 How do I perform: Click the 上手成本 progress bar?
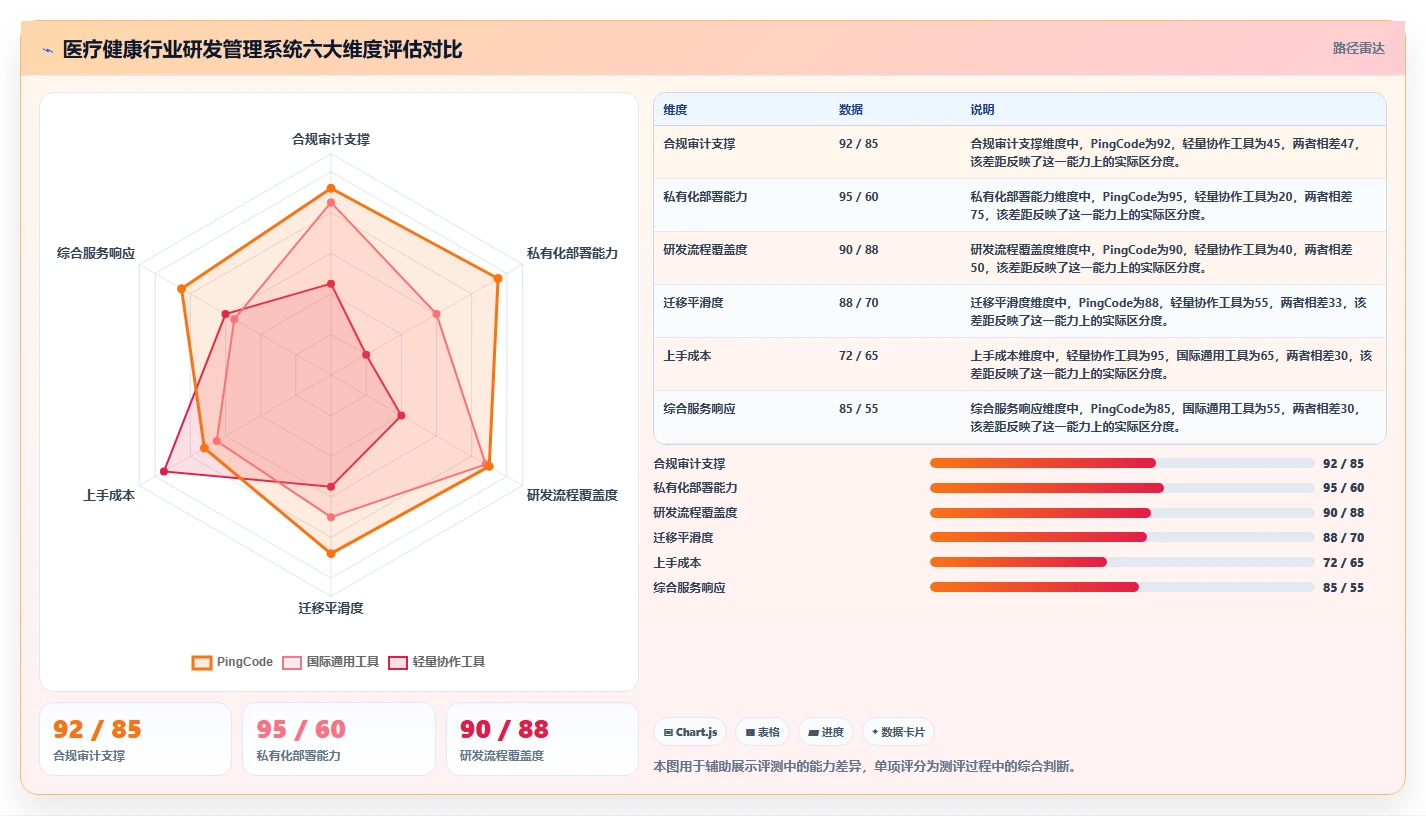(1122, 562)
